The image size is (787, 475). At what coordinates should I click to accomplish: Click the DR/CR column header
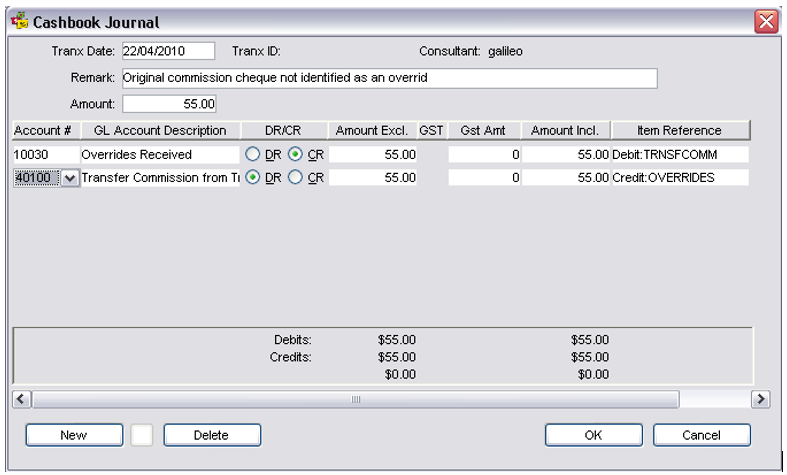pyautogui.click(x=284, y=131)
